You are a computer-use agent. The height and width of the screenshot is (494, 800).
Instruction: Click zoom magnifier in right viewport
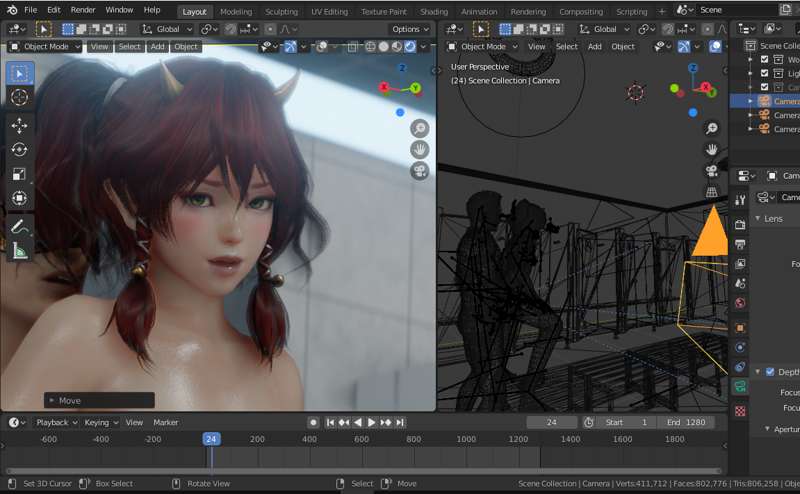pyautogui.click(x=711, y=128)
